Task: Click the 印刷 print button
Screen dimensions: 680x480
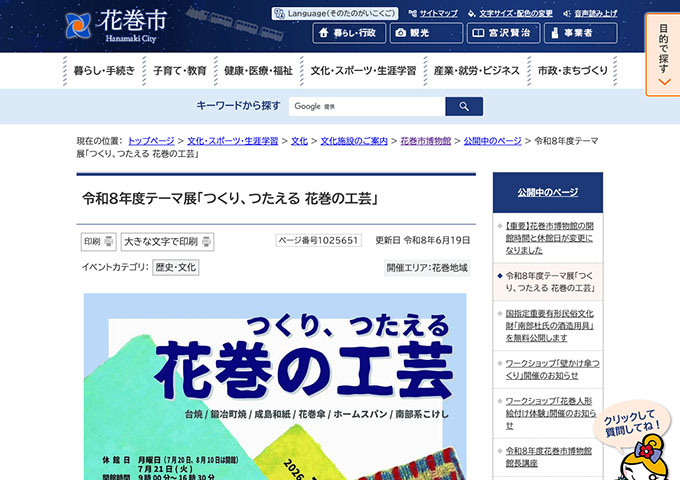Action: (x=98, y=242)
